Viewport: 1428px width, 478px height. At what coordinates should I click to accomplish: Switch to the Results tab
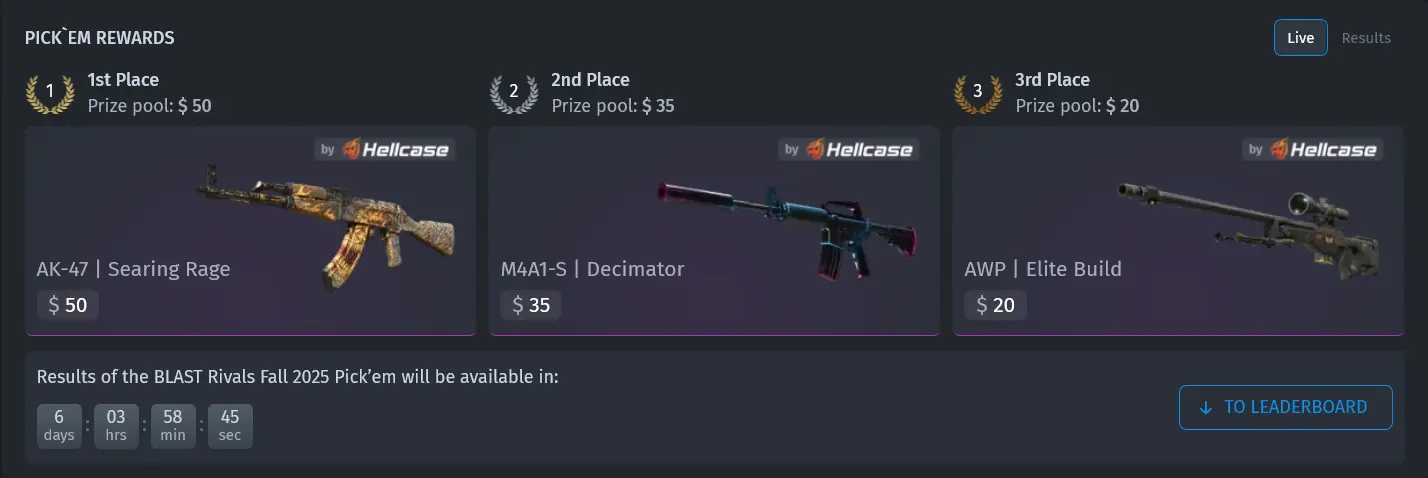pyautogui.click(x=1366, y=38)
